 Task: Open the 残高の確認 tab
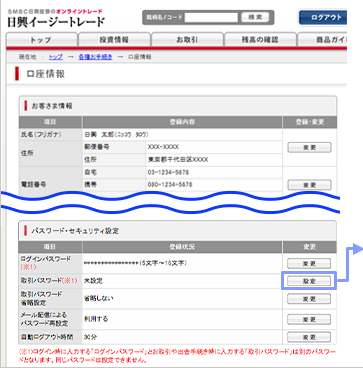(260, 40)
